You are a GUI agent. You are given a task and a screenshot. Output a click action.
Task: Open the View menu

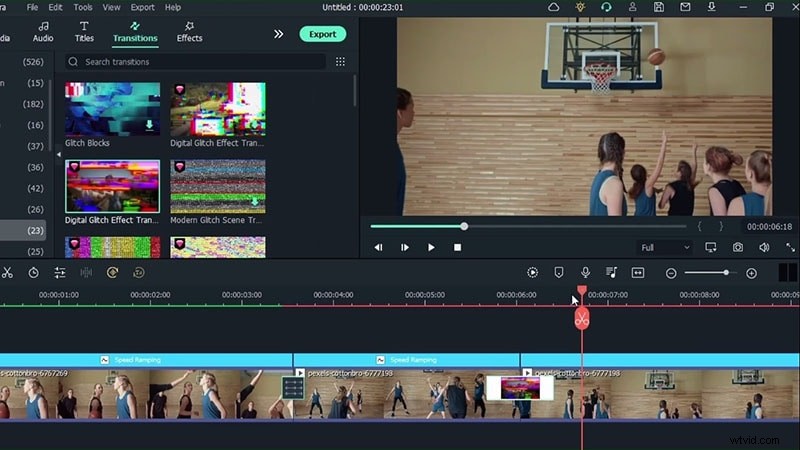111,7
